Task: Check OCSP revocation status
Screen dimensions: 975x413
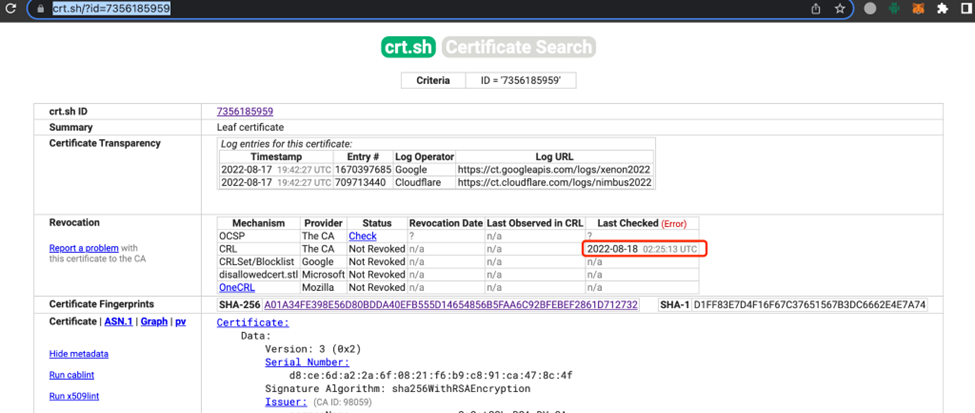Action: point(363,236)
